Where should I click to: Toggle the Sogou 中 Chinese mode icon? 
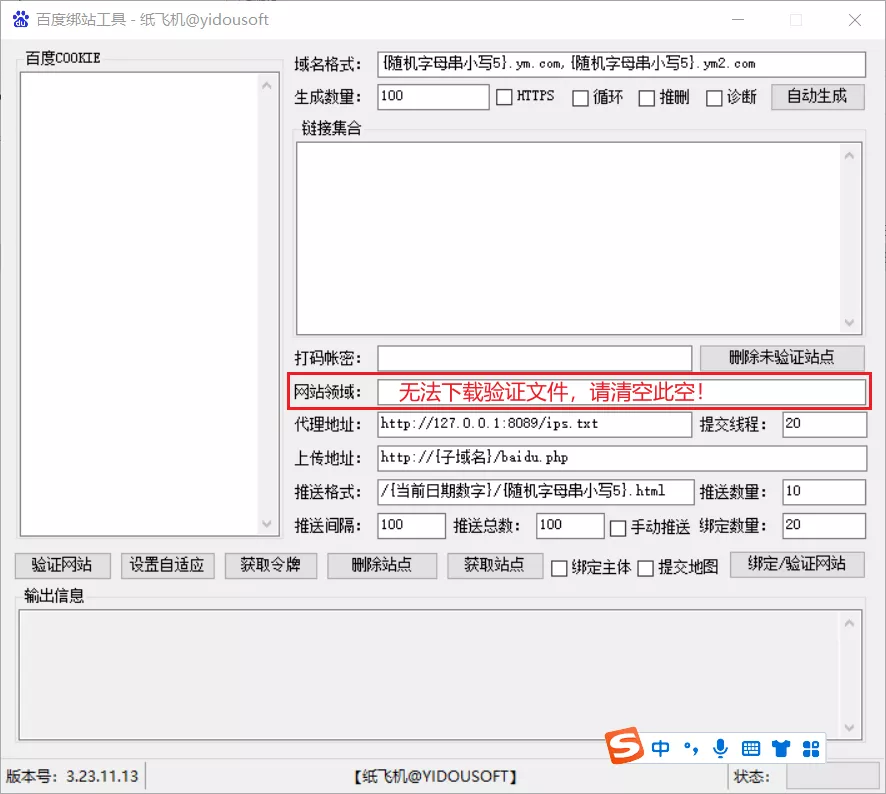(660, 748)
